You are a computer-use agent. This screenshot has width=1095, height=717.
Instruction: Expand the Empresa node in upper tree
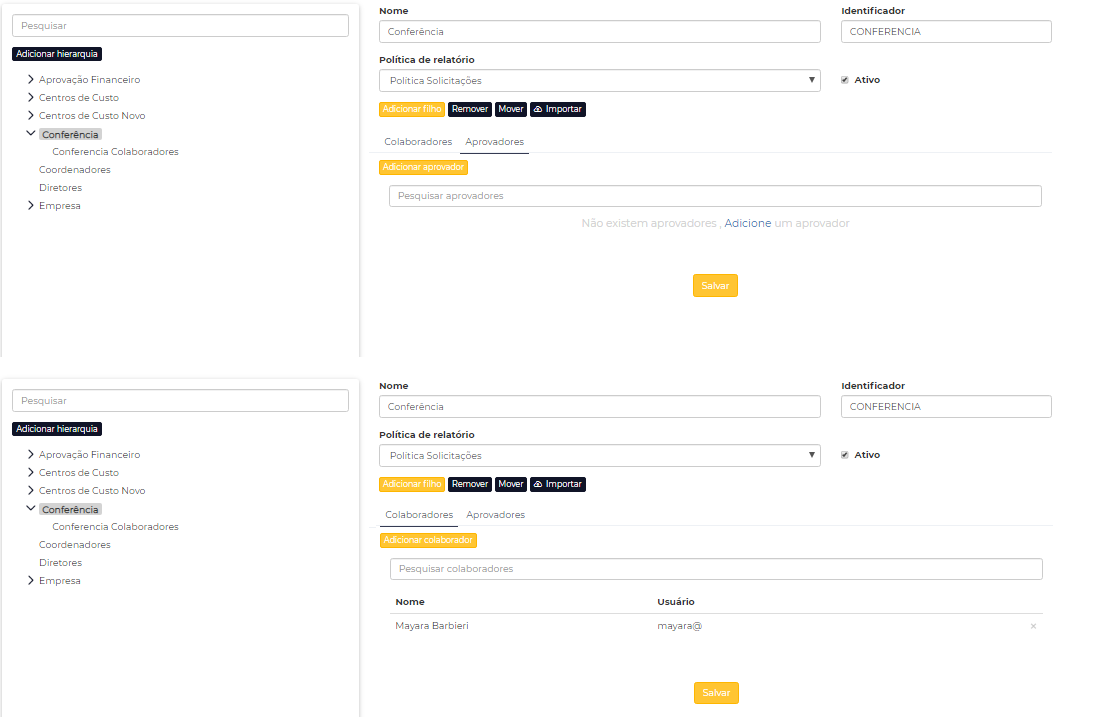(31, 206)
